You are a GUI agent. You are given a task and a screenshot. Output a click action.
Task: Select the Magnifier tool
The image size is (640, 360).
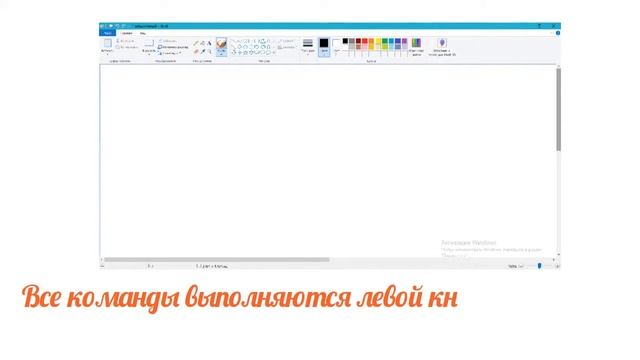(x=209, y=51)
